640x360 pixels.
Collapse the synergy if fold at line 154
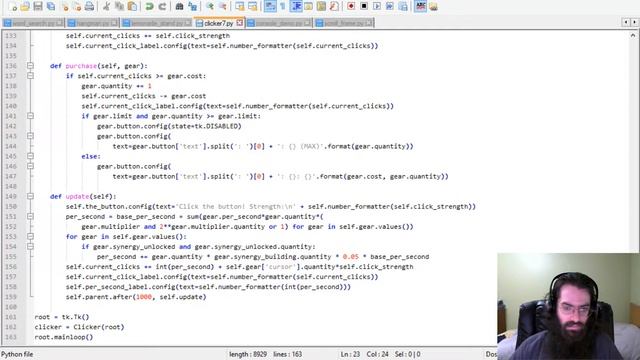(30, 247)
